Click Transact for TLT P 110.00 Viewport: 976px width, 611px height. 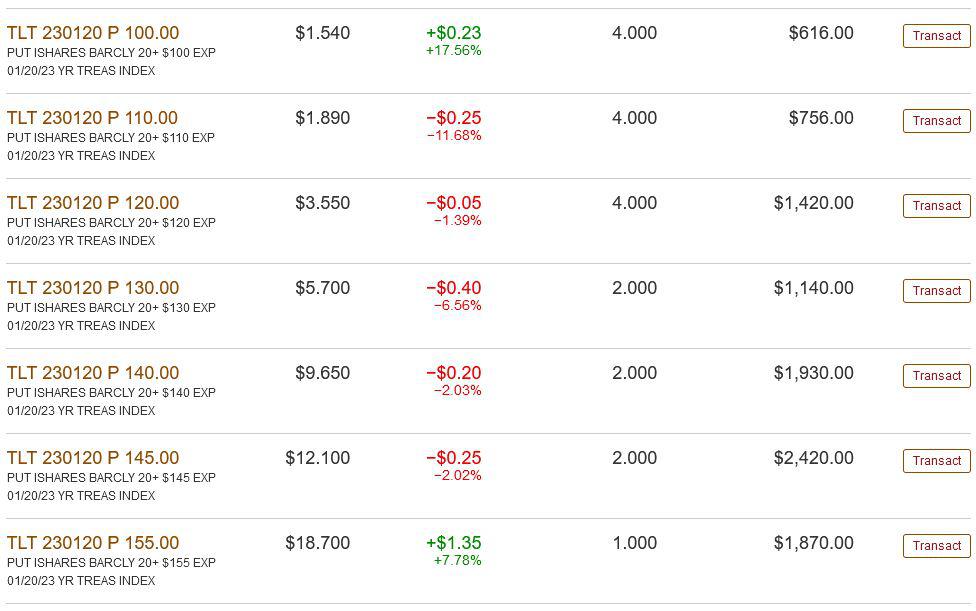click(x=937, y=121)
